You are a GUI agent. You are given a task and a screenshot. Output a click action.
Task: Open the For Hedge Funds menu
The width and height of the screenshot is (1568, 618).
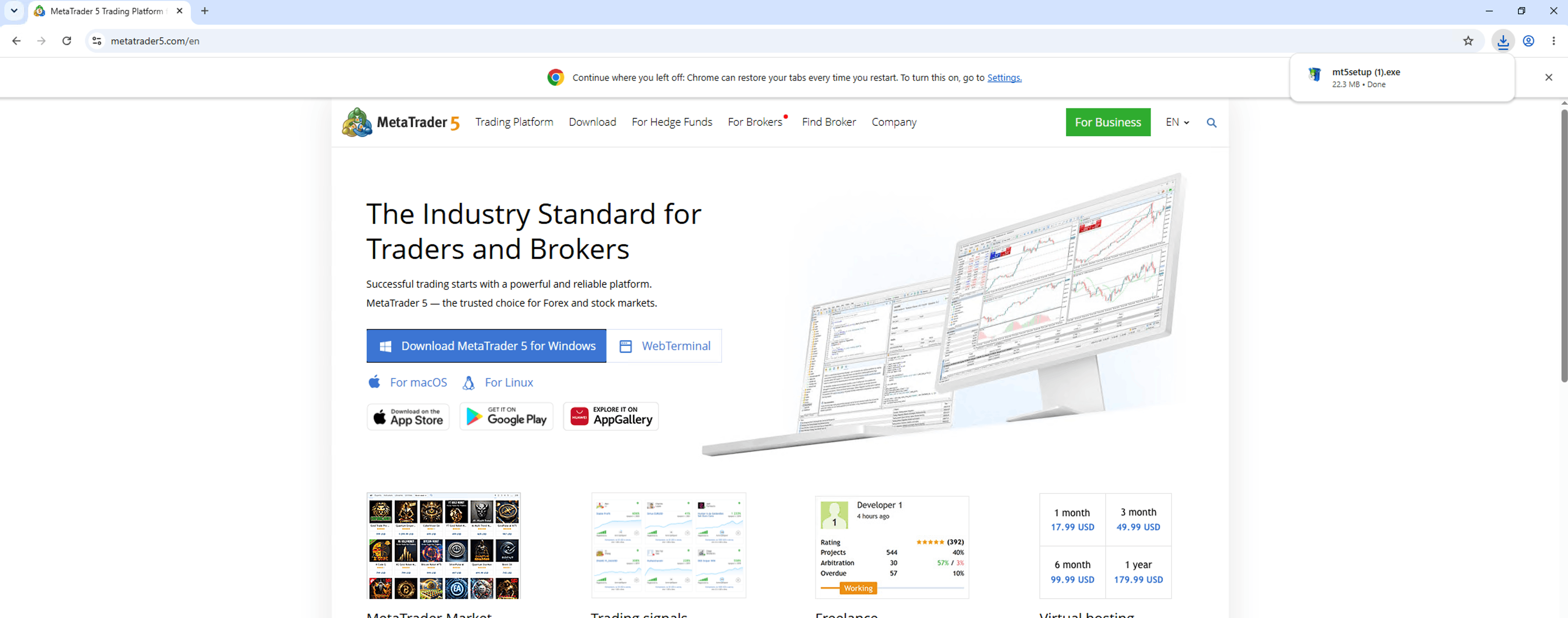pyautogui.click(x=672, y=122)
